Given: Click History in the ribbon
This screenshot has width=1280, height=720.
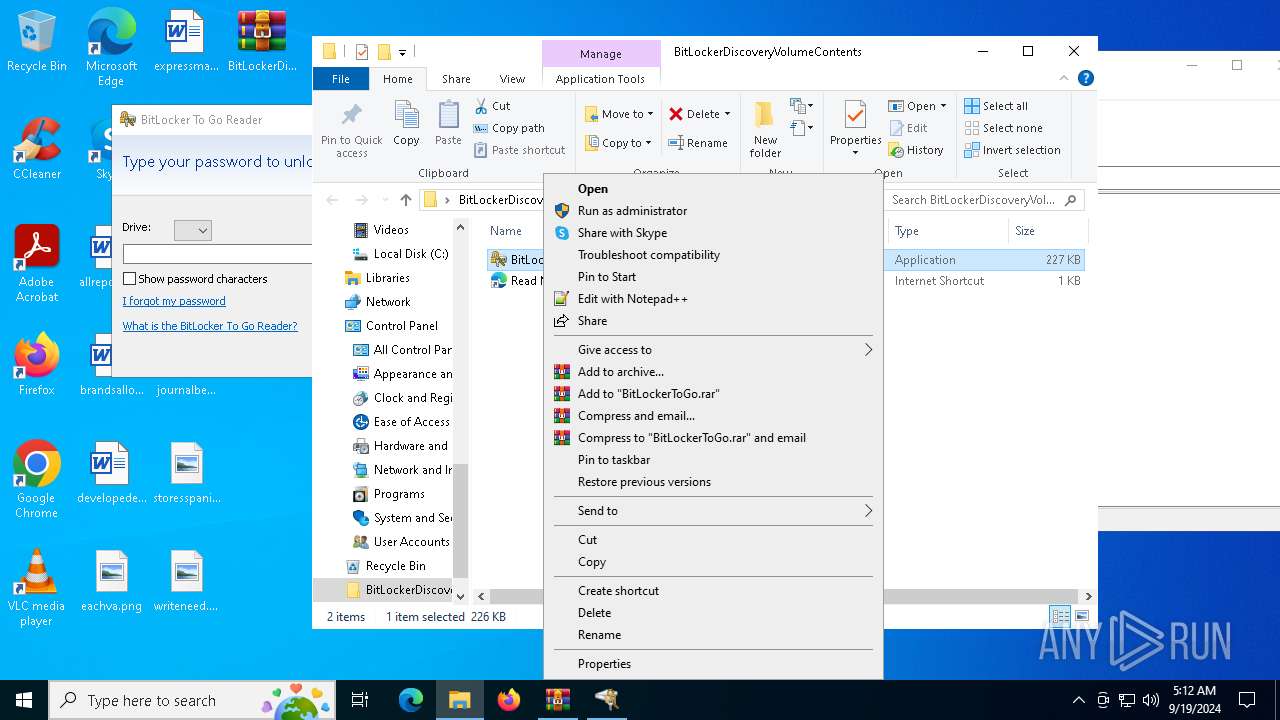Looking at the screenshot, I should coord(915,150).
